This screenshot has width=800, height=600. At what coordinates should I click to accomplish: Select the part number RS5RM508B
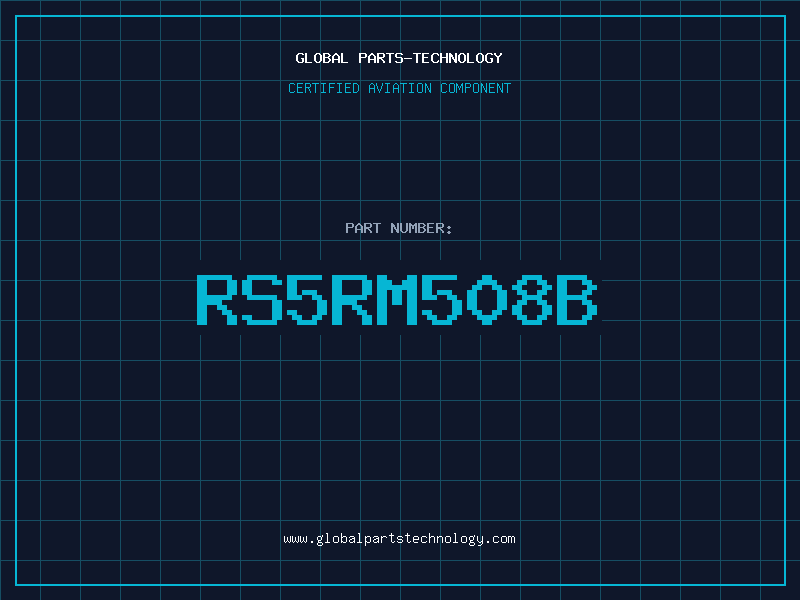pos(397,300)
